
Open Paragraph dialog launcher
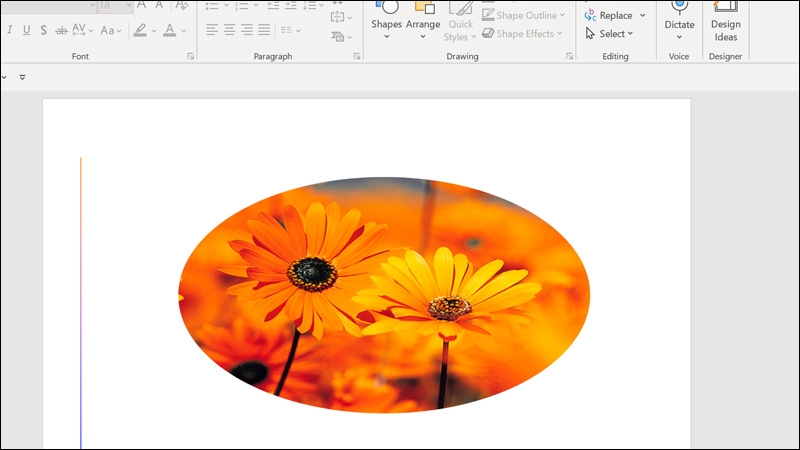point(357,56)
